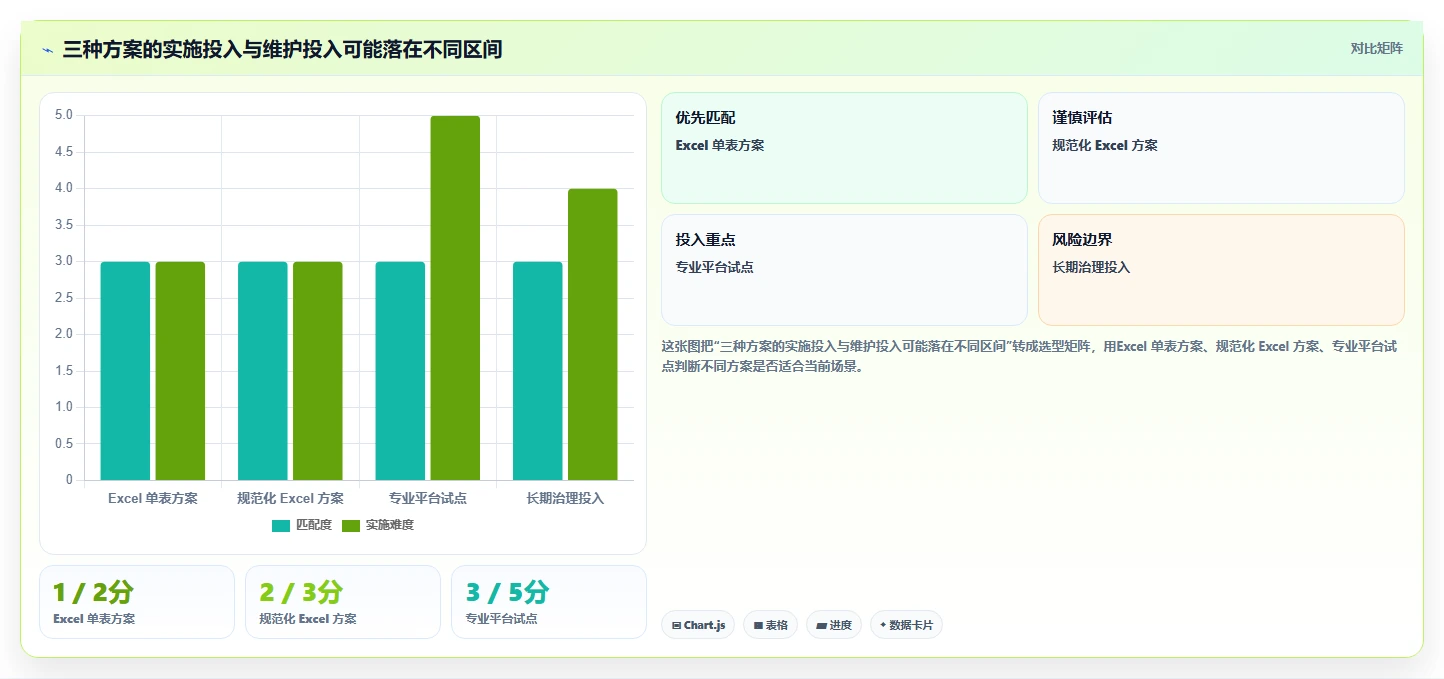The height and width of the screenshot is (679, 1444).
Task: Click the green 长期治理投入 实施难度 bar
Action: (x=593, y=334)
